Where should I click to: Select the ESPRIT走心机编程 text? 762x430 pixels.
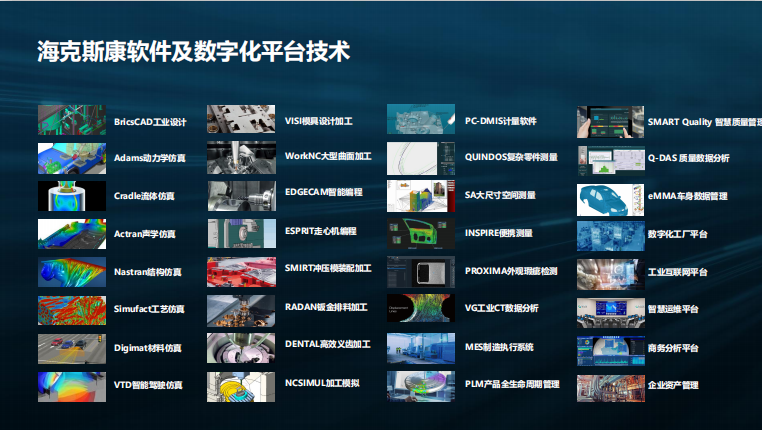pos(321,231)
